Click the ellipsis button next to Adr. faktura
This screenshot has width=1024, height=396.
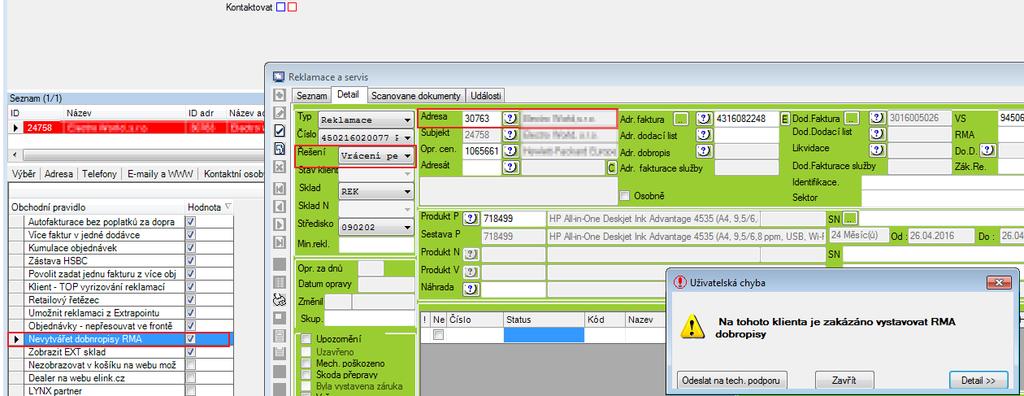click(x=681, y=119)
